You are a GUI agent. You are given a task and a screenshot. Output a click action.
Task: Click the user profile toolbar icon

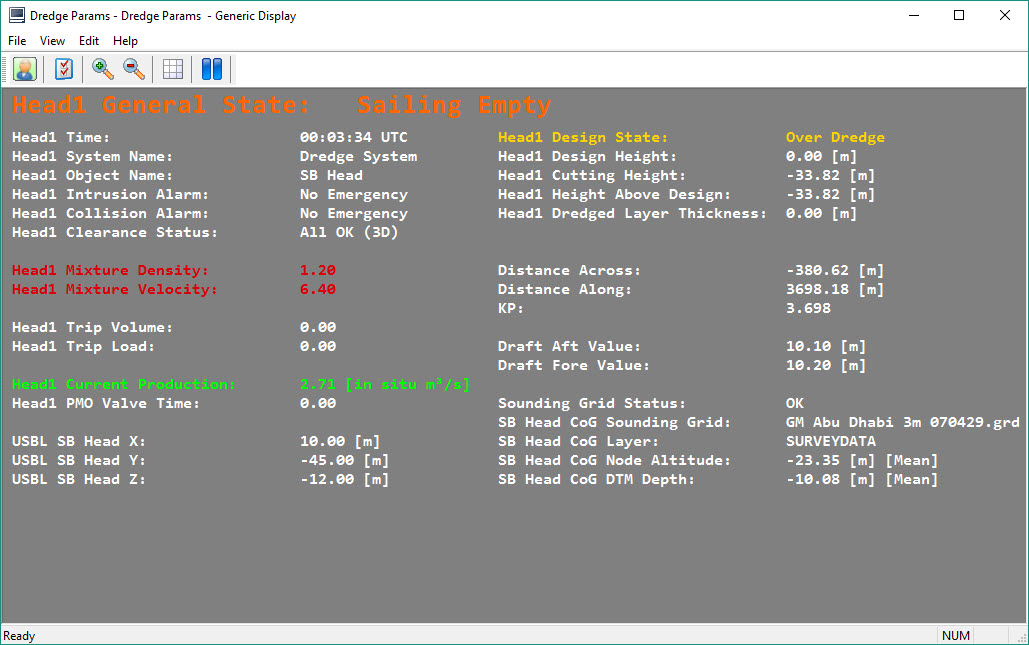(x=25, y=69)
